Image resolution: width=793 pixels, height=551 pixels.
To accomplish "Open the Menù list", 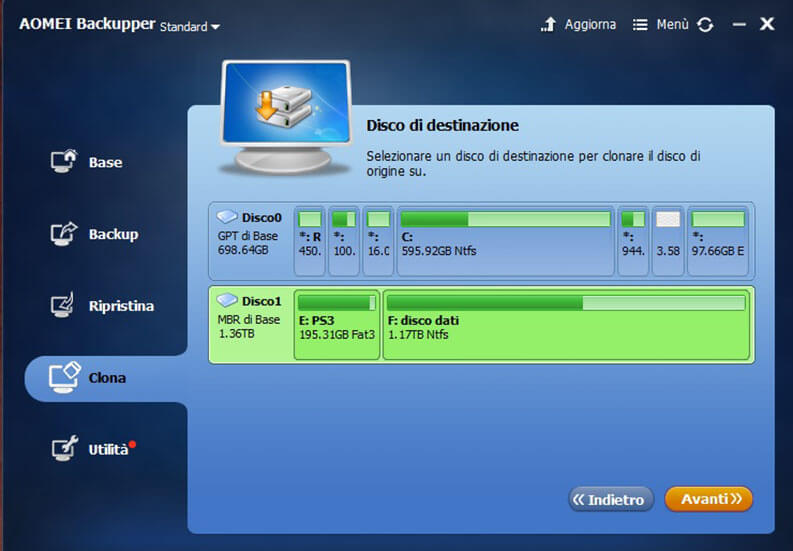I will point(661,25).
